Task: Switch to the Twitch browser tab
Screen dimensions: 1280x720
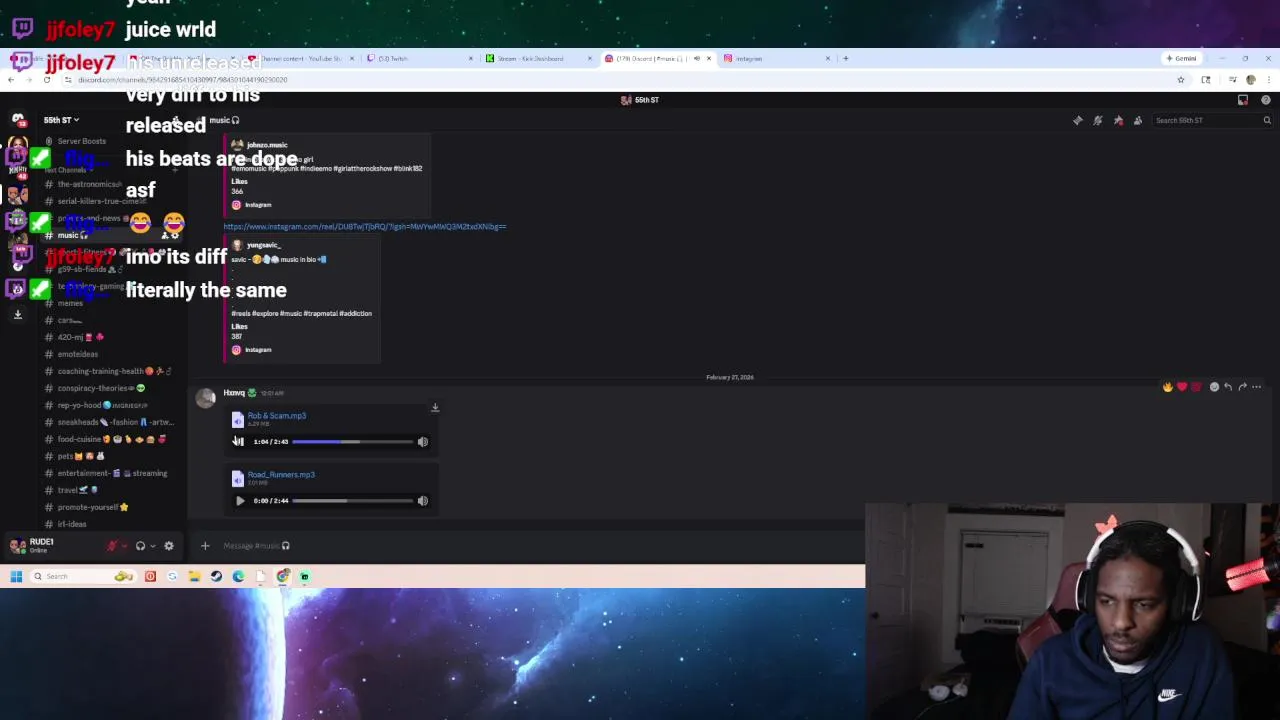Action: [420, 58]
